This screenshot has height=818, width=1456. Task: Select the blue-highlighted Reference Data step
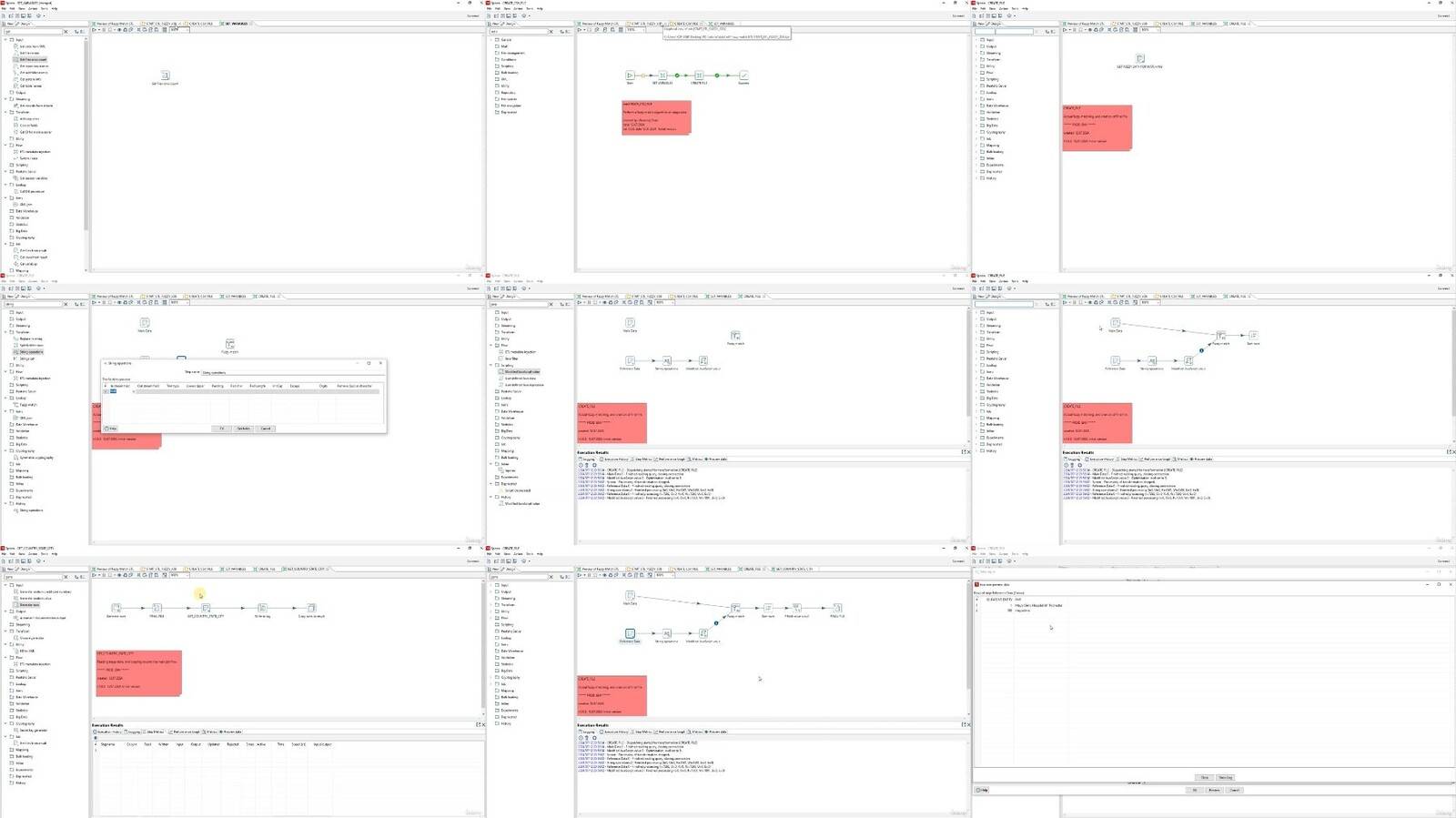tap(630, 633)
